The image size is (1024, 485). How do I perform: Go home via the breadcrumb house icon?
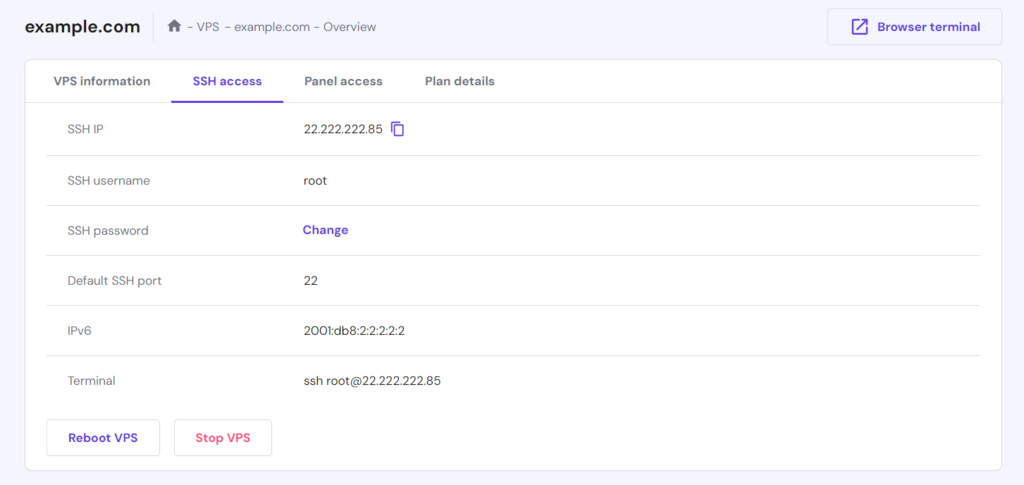[174, 27]
